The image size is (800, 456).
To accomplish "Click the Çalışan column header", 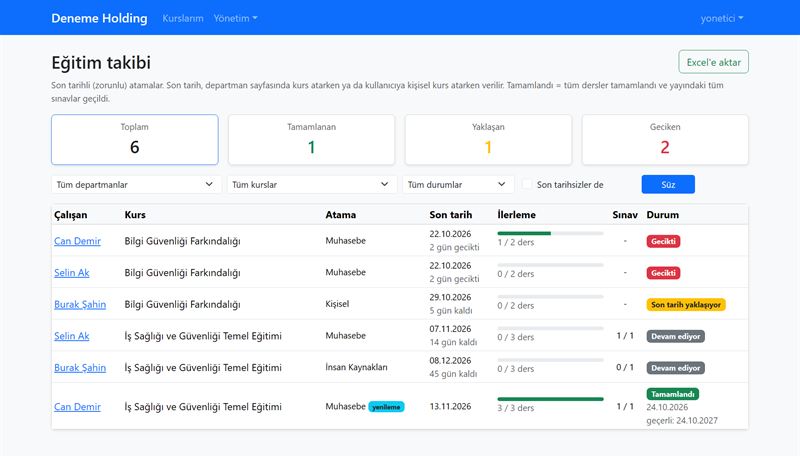I will point(71,215).
